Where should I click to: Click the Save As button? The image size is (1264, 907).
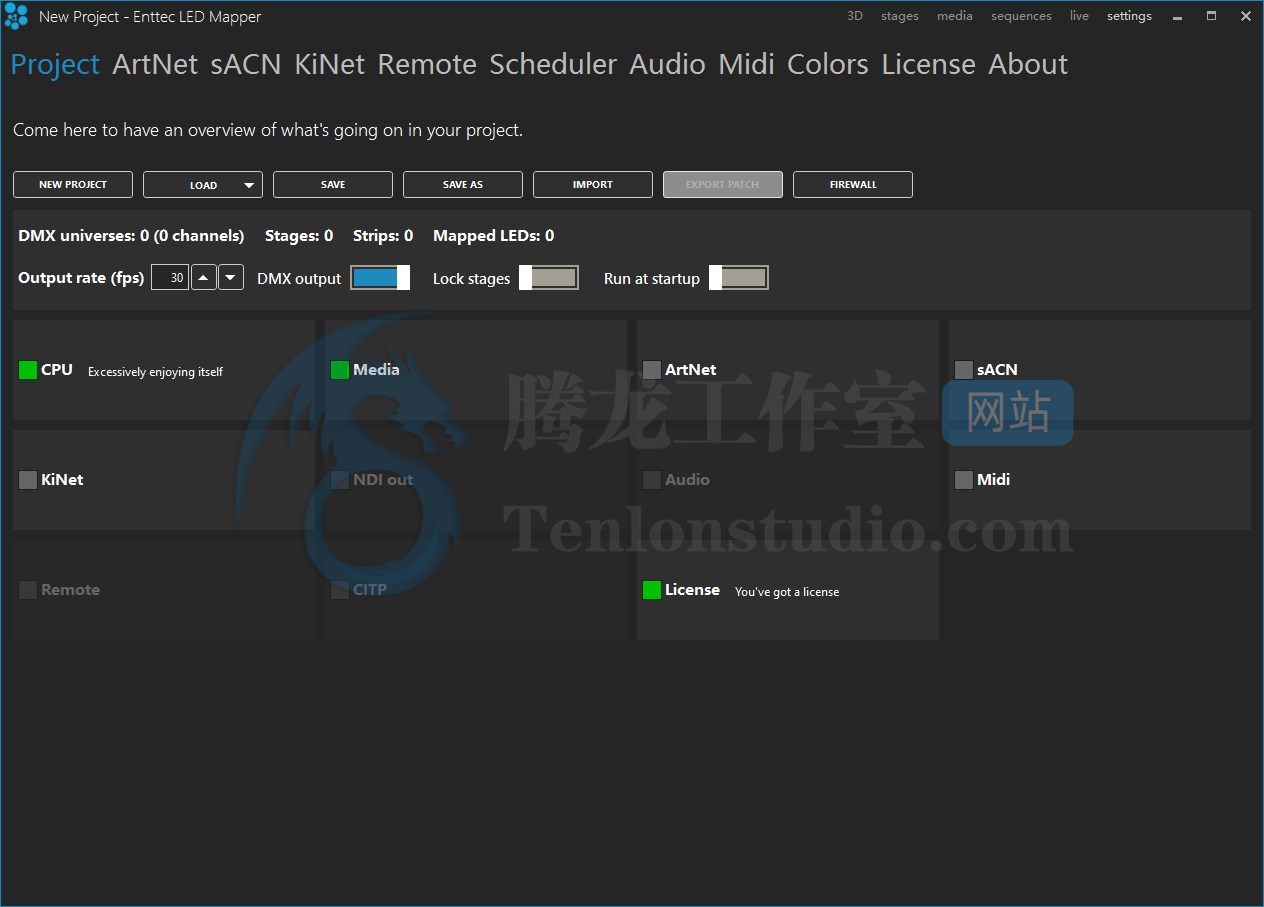pos(463,185)
